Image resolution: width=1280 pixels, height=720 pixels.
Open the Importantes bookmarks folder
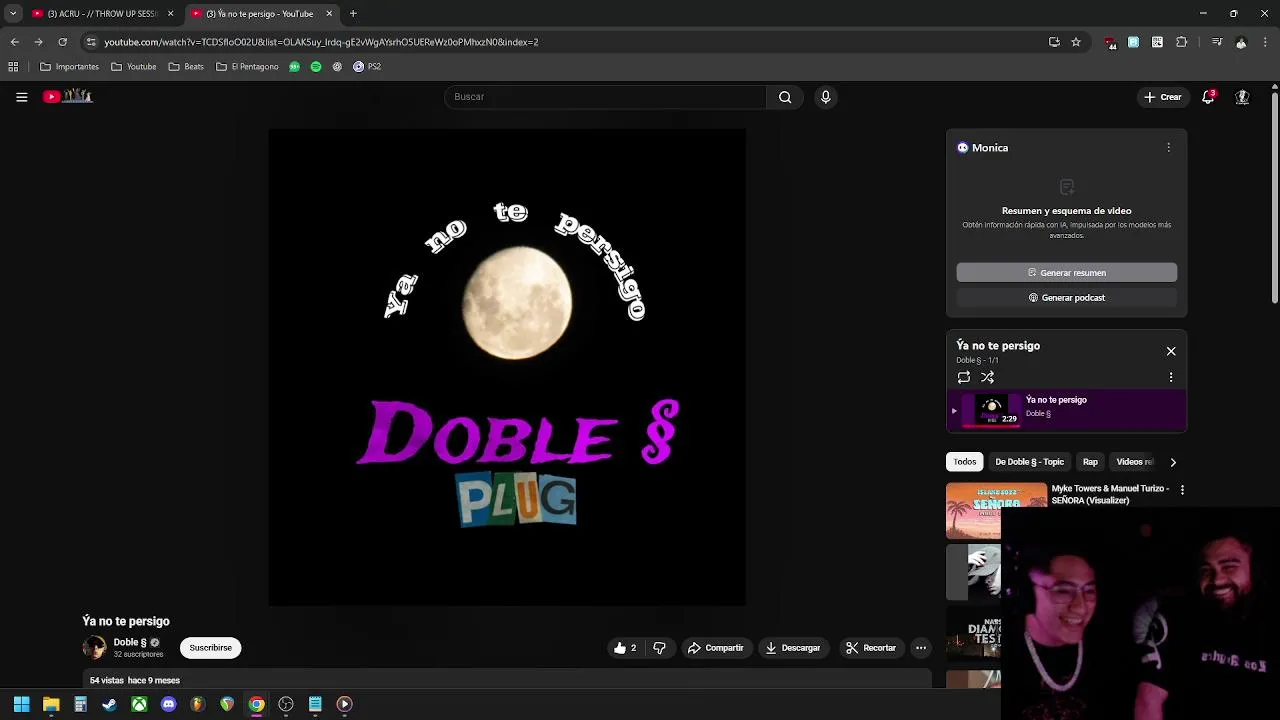point(69,67)
